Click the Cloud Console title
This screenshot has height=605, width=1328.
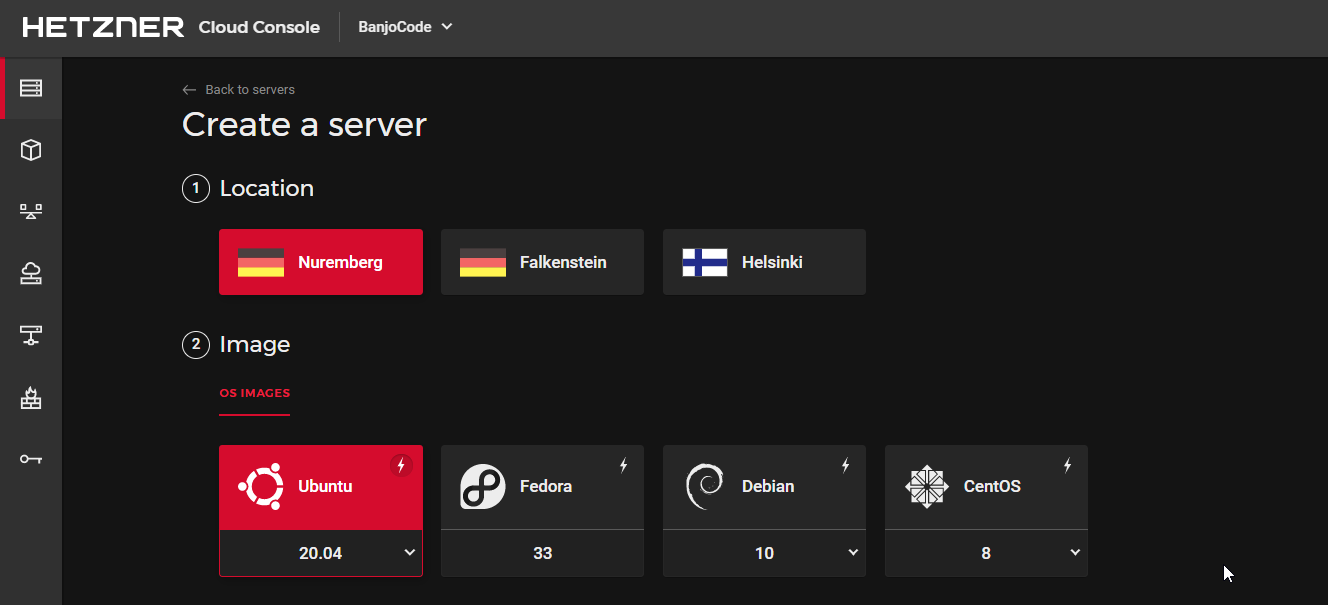pos(259,27)
